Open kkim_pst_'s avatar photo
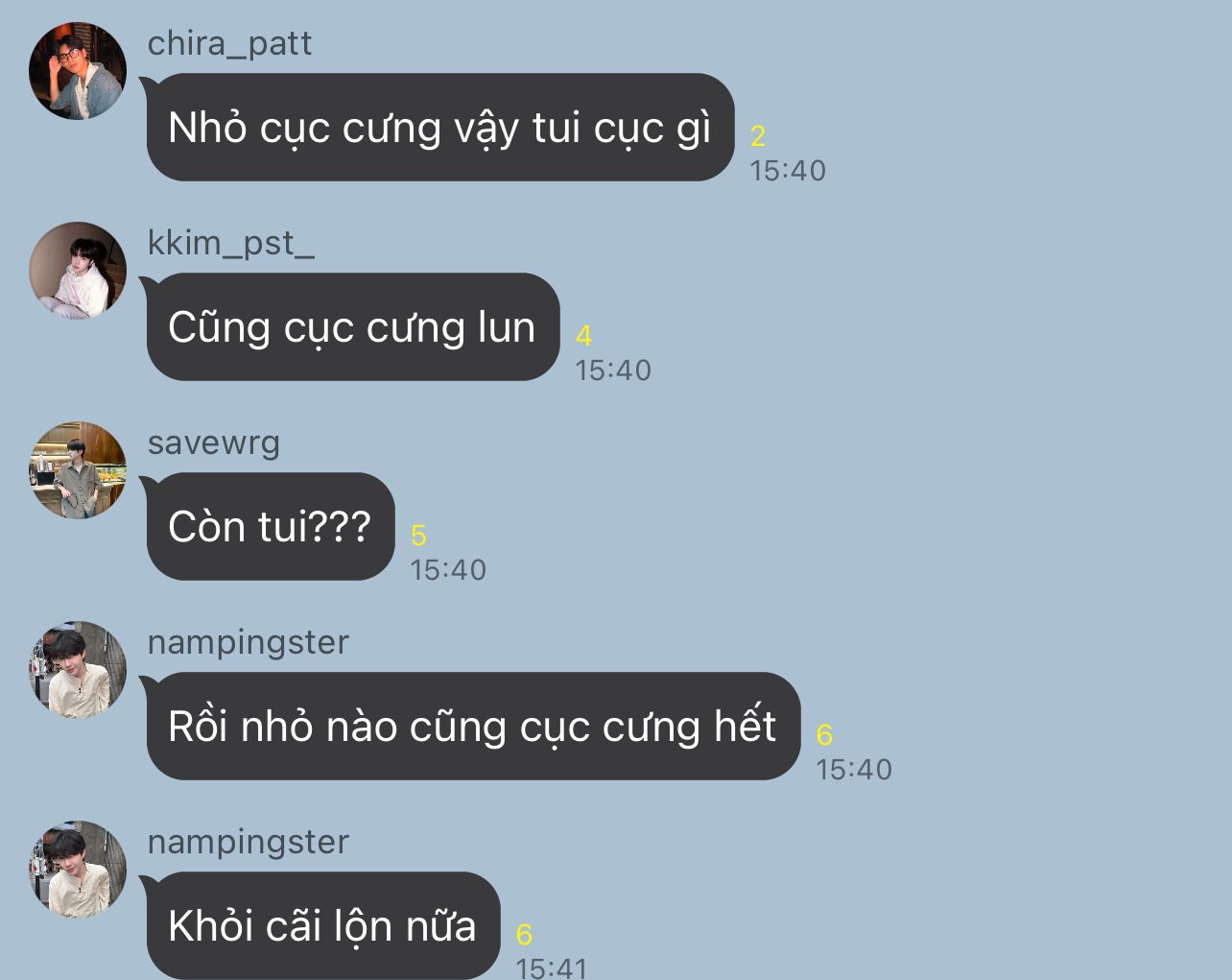 click(x=78, y=271)
